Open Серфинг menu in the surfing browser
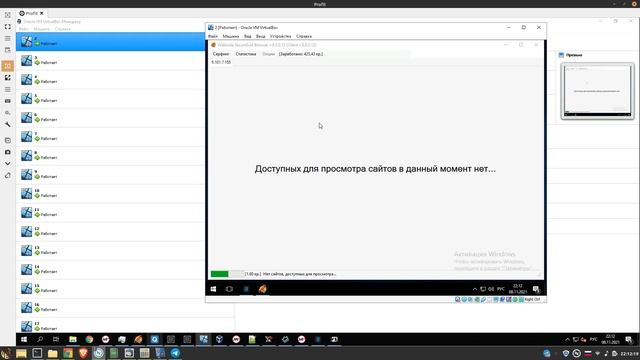 tap(221, 54)
